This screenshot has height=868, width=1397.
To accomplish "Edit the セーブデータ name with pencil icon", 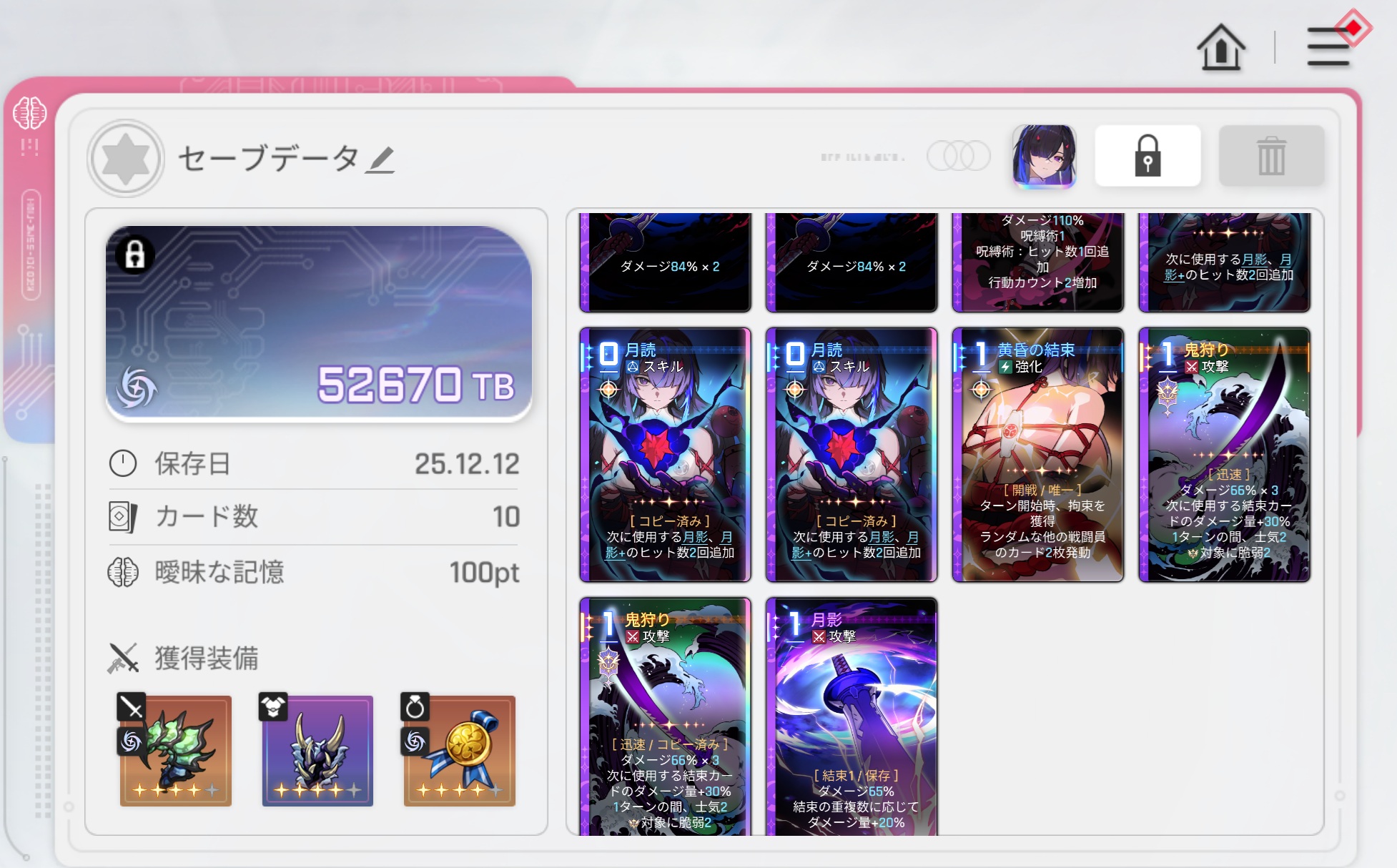I will tap(380, 159).
